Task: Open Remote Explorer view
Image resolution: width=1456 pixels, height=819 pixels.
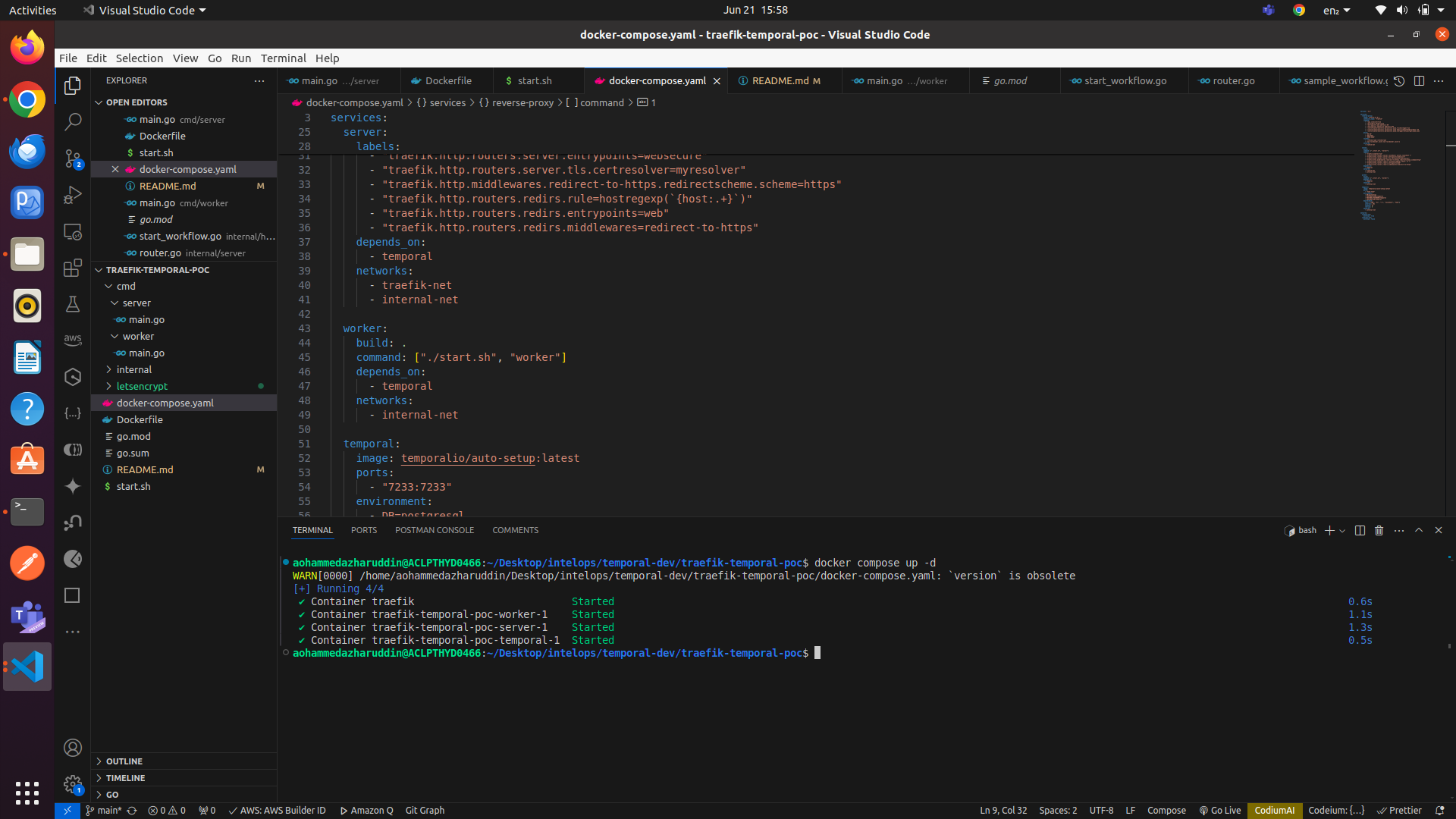Action: click(x=73, y=231)
